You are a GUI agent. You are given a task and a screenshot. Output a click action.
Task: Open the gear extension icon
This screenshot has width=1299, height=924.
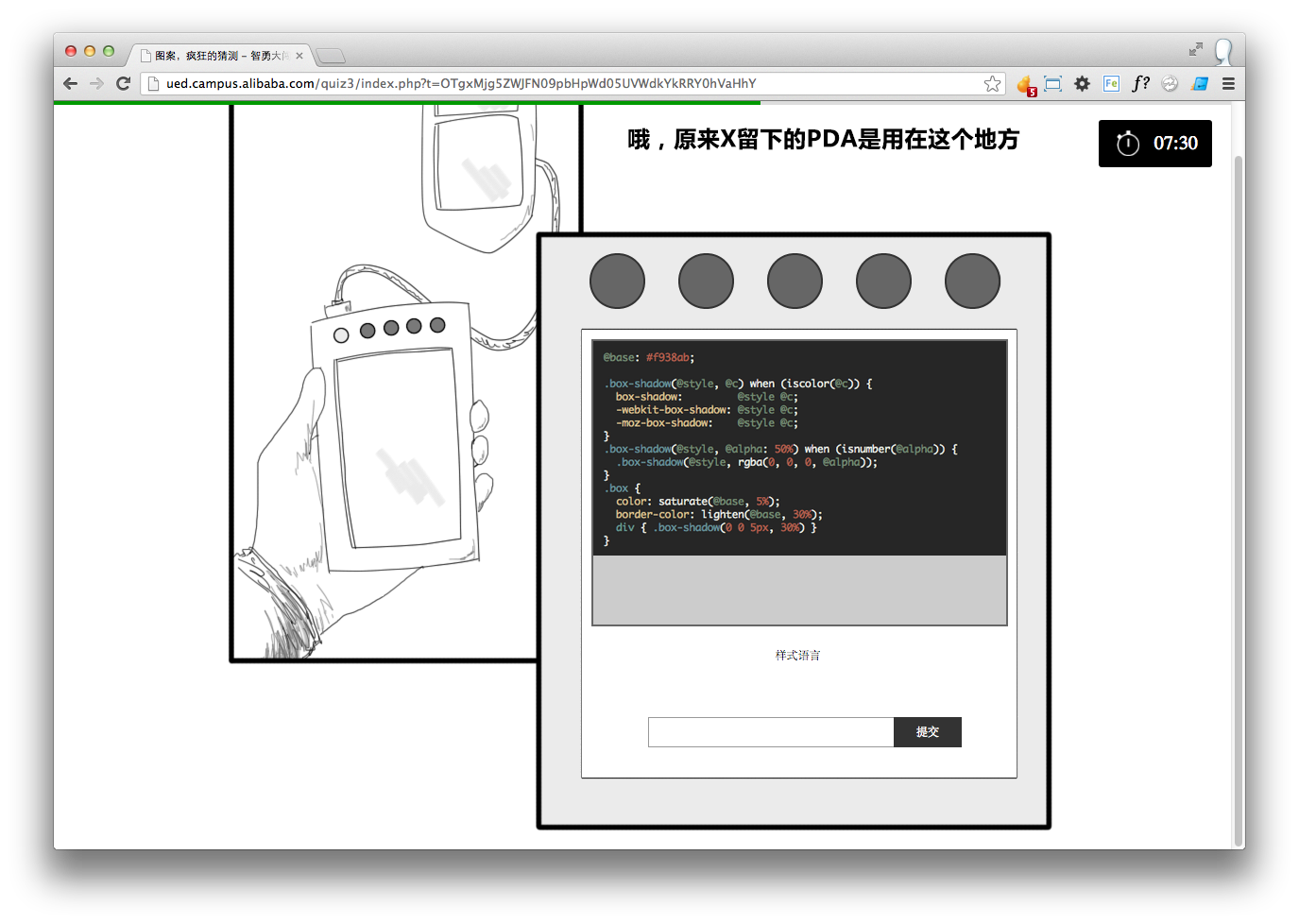click(x=1083, y=84)
